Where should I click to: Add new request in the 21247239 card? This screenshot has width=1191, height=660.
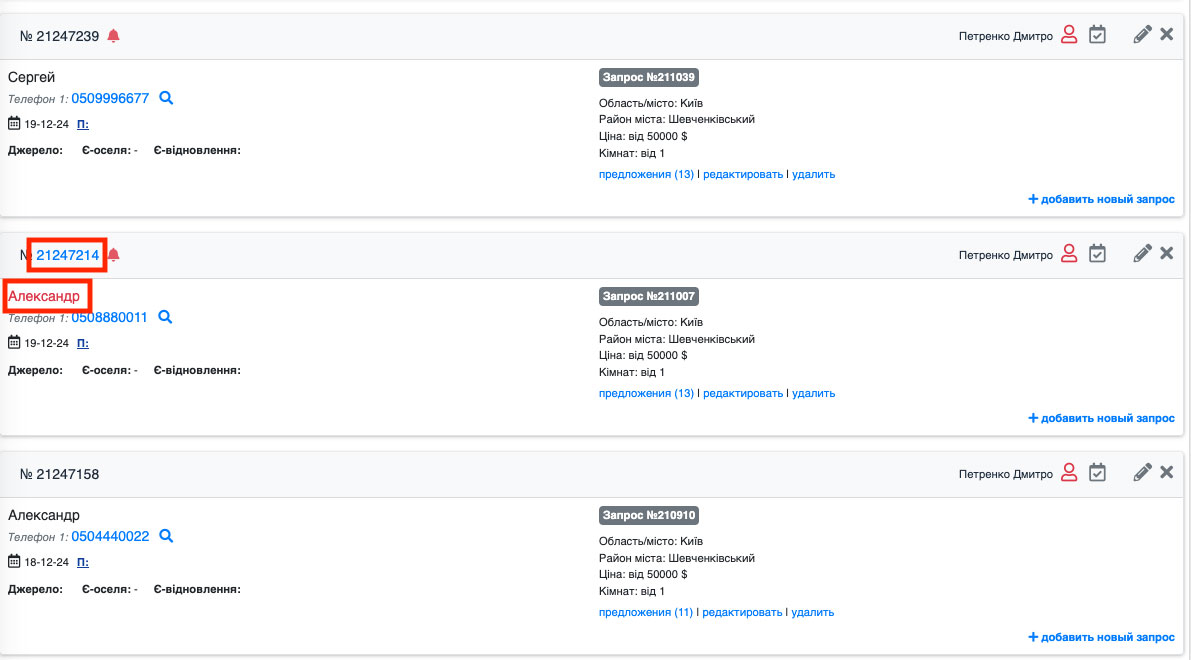1102,199
